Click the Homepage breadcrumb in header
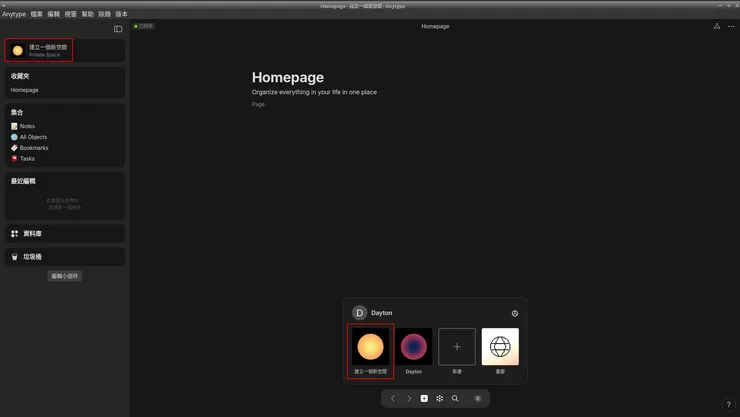This screenshot has height=417, width=740. tap(435, 26)
